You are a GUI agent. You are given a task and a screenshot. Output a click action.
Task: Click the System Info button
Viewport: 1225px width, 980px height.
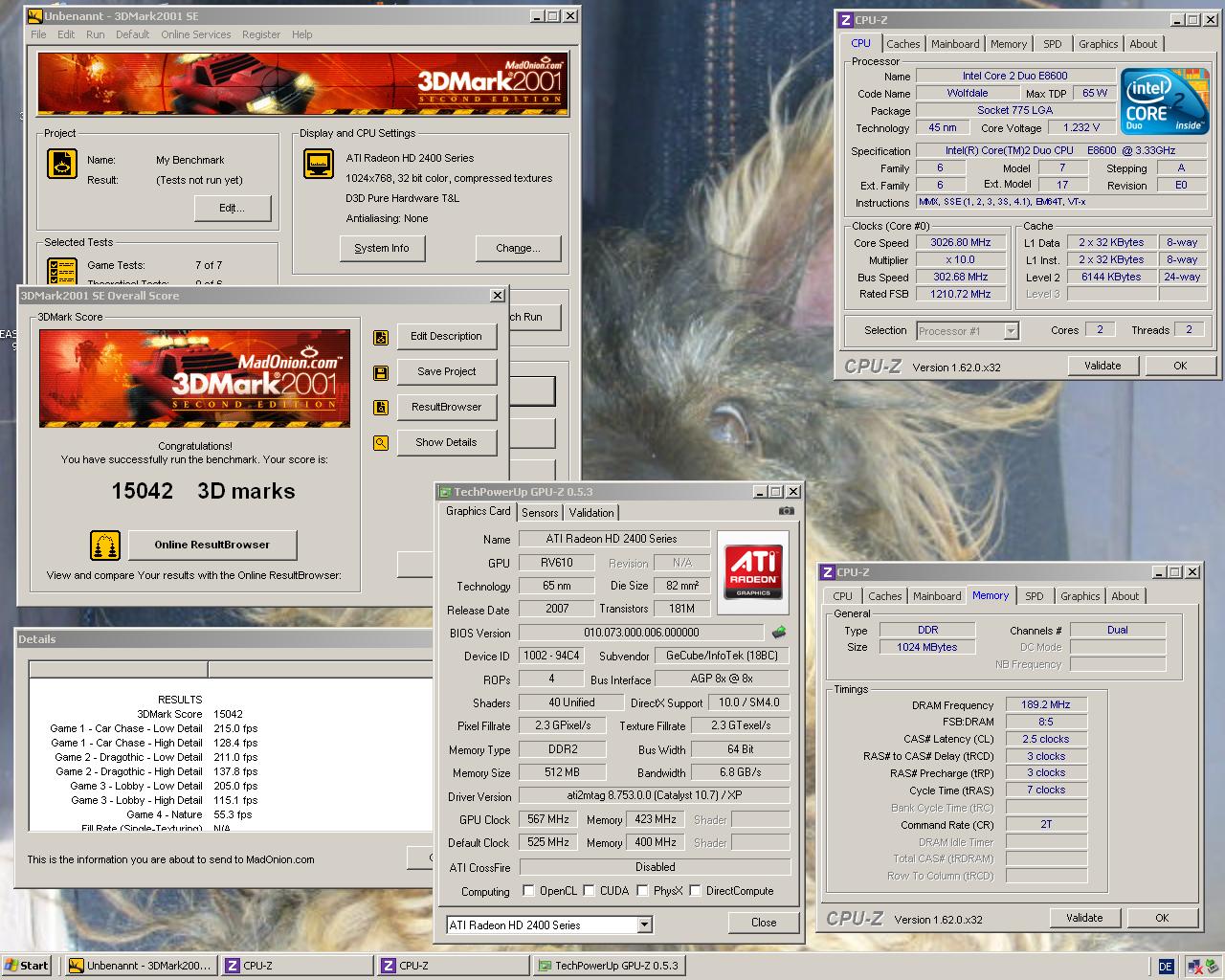point(382,249)
